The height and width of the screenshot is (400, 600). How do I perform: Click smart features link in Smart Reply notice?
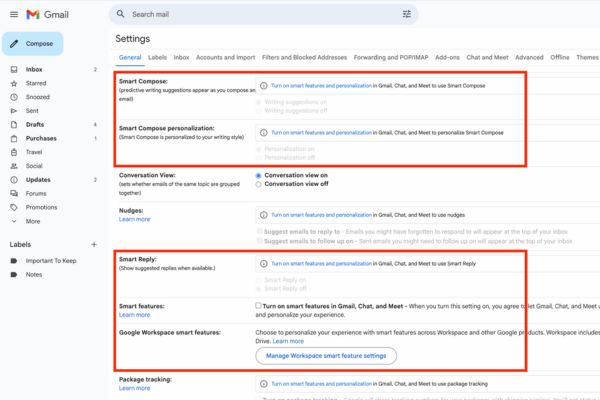point(321,263)
